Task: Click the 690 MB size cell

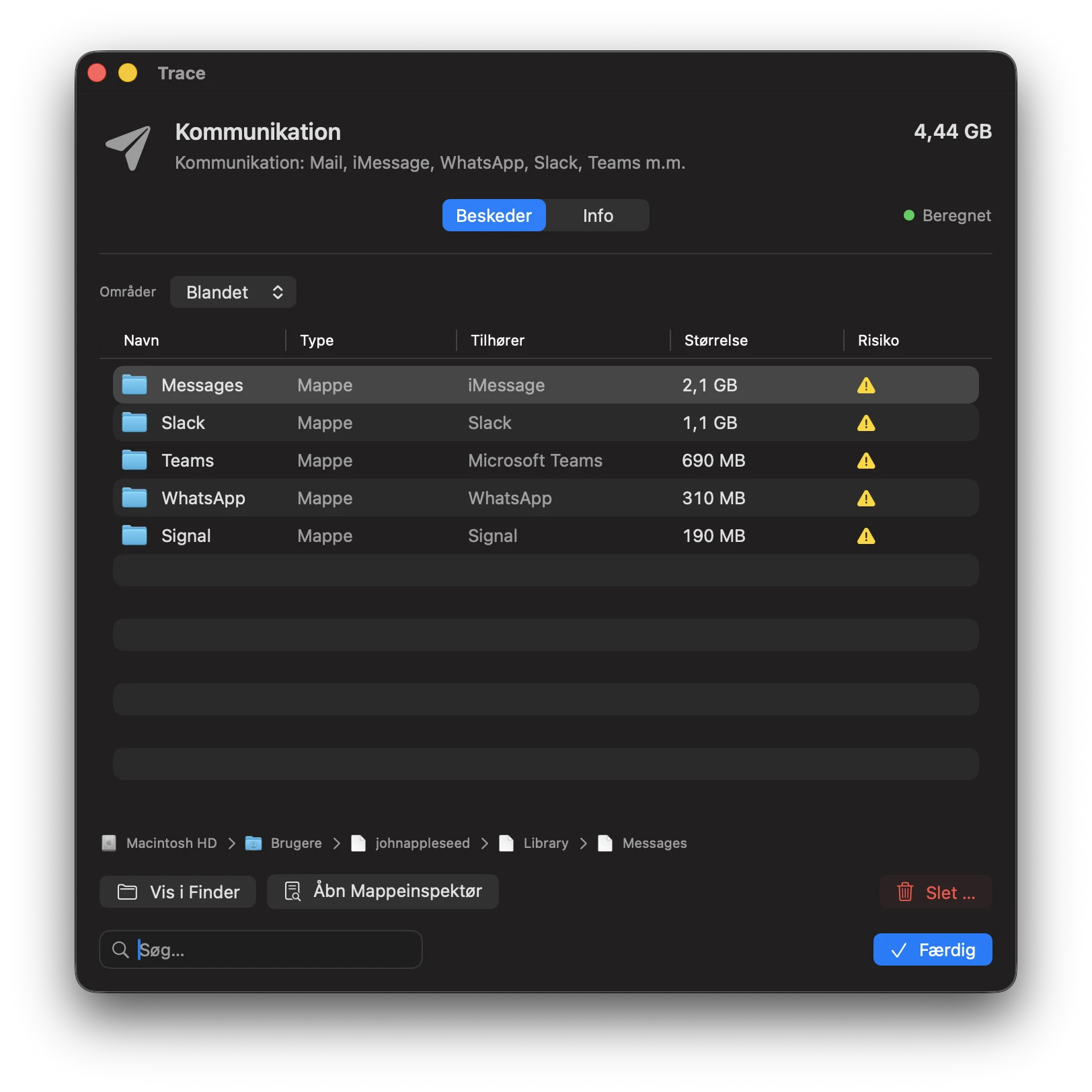Action: click(714, 461)
